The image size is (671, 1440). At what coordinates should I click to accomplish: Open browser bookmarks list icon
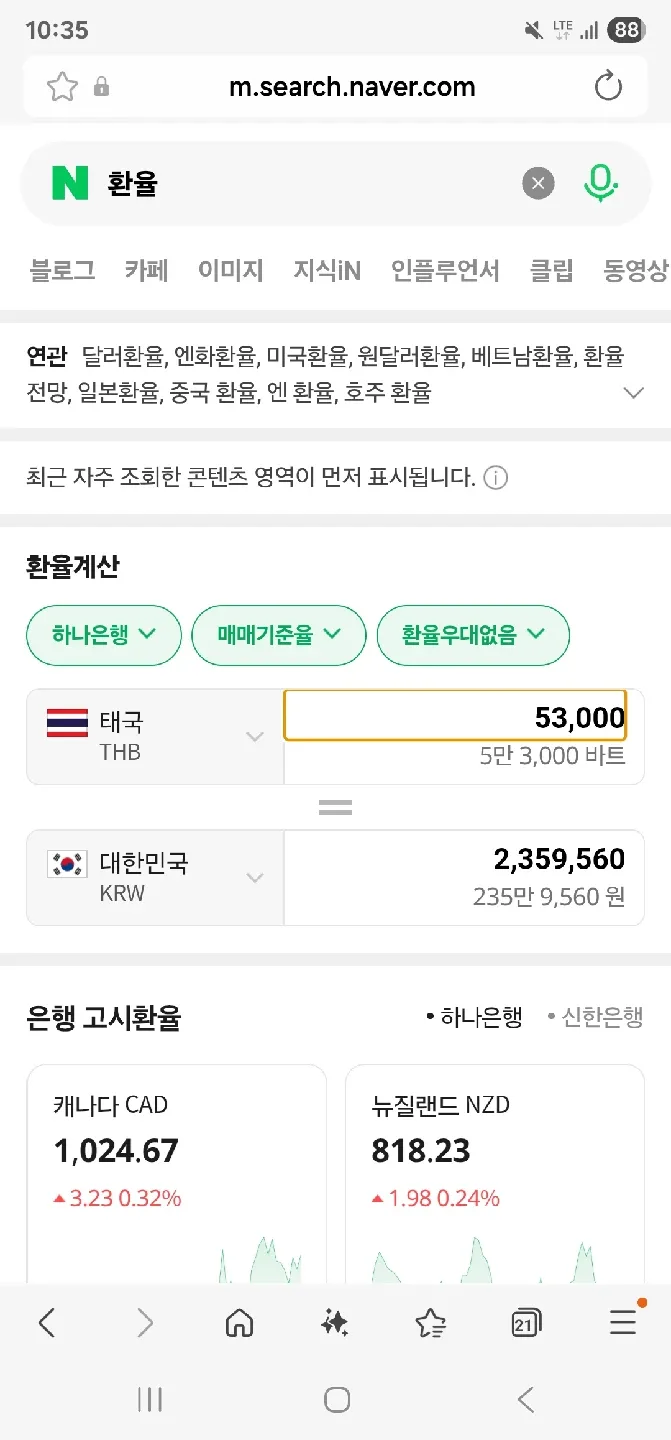click(430, 1323)
